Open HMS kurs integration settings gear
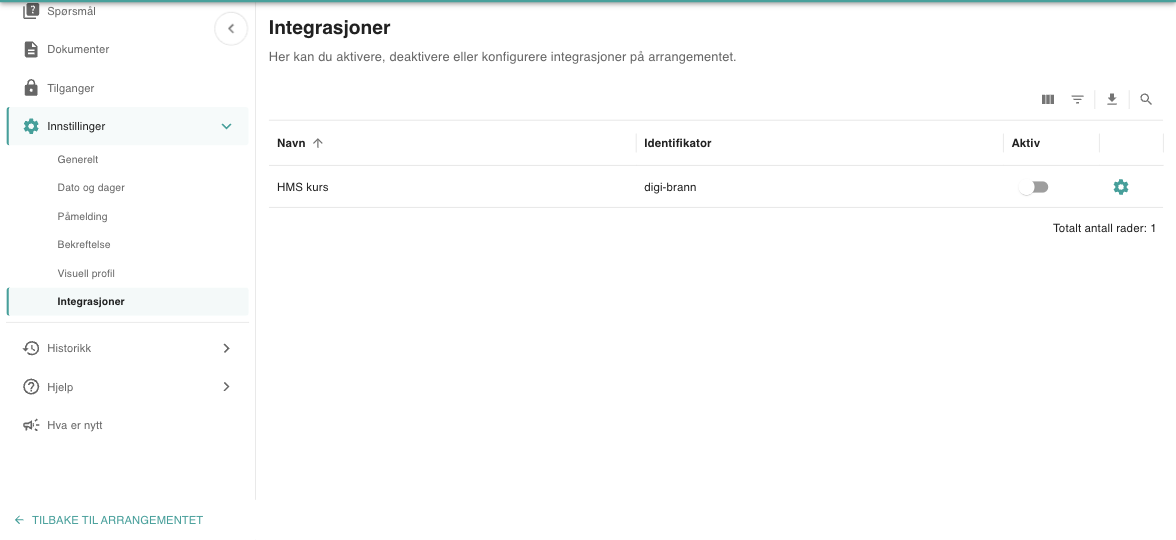 pos(1120,187)
